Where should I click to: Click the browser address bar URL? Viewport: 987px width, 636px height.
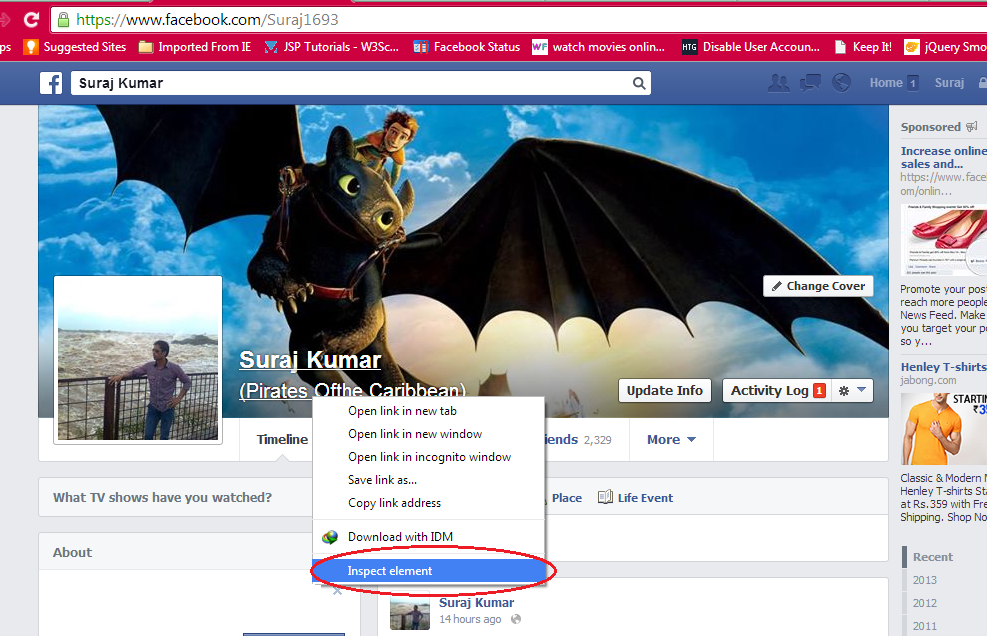pos(207,20)
